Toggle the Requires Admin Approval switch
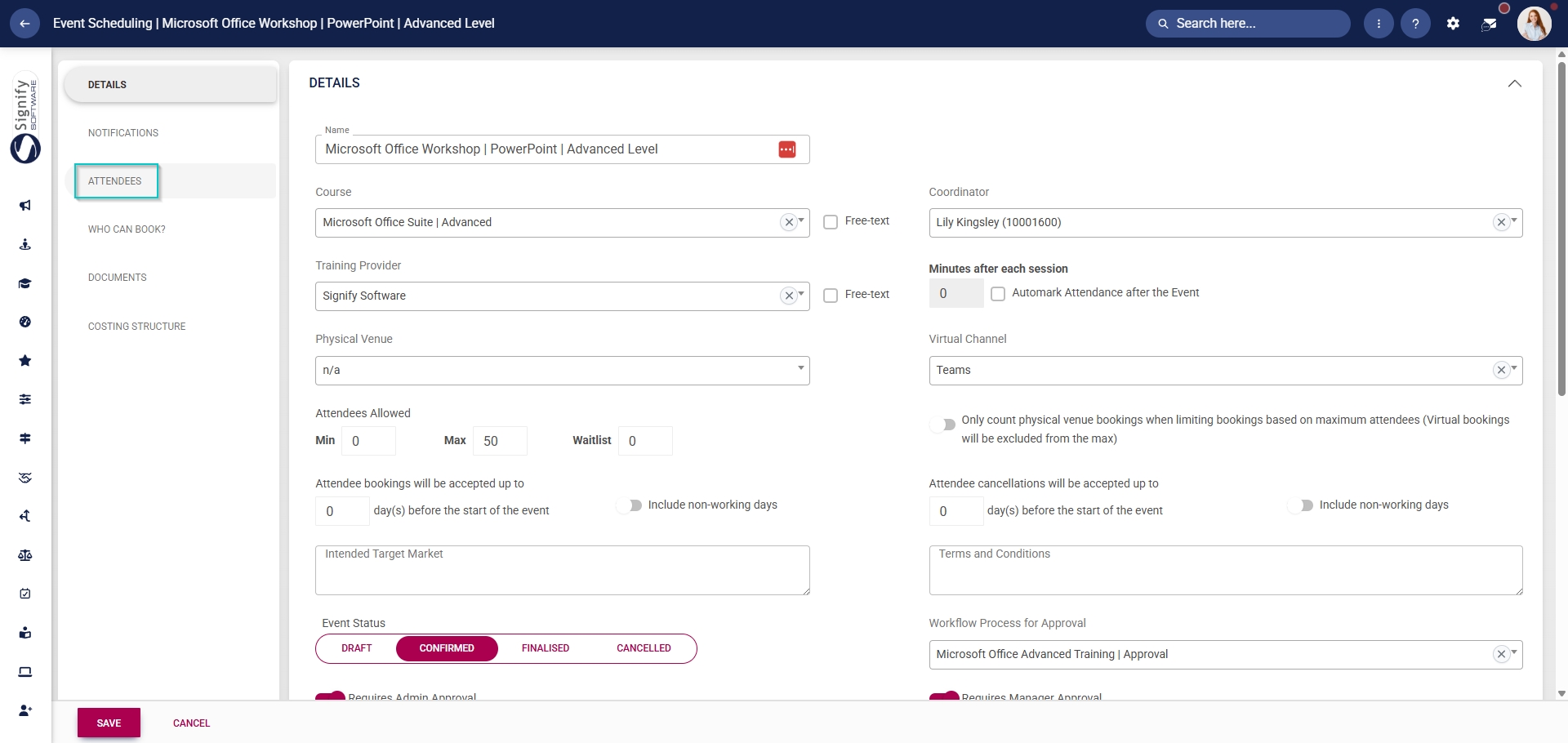Image resolution: width=1568 pixels, height=743 pixels. pyautogui.click(x=330, y=696)
